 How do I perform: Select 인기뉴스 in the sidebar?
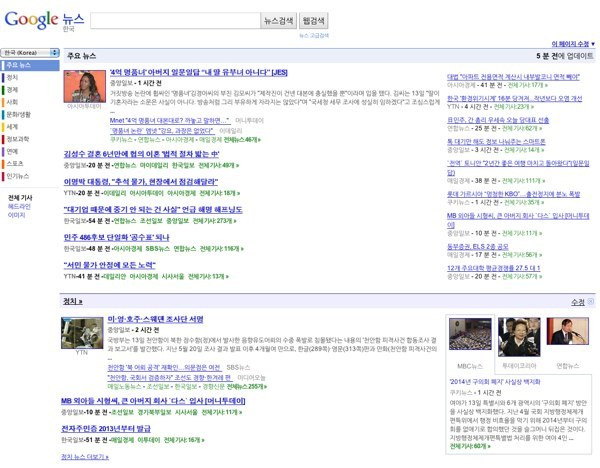18,176
